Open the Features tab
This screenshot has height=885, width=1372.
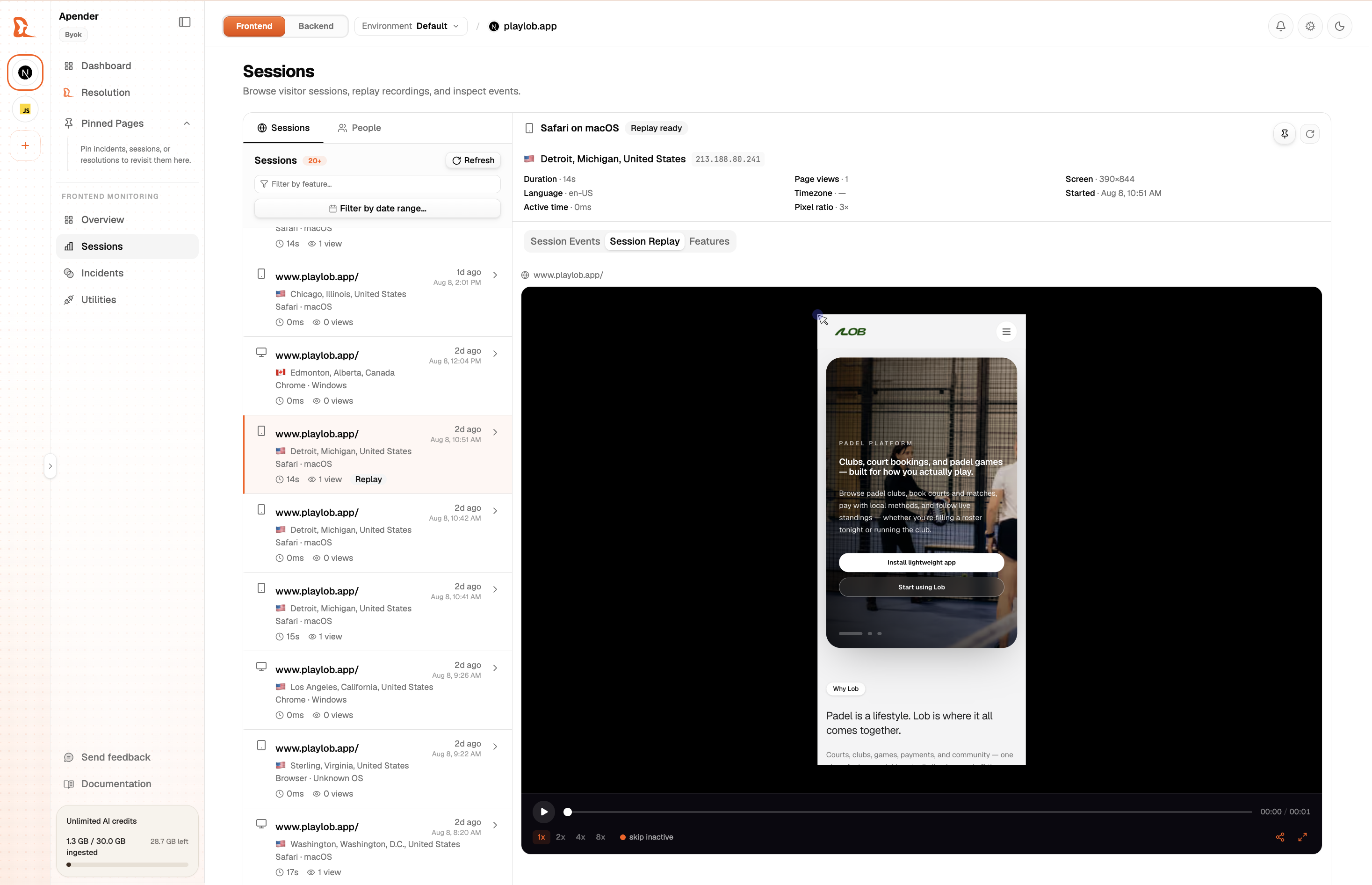[709, 241]
